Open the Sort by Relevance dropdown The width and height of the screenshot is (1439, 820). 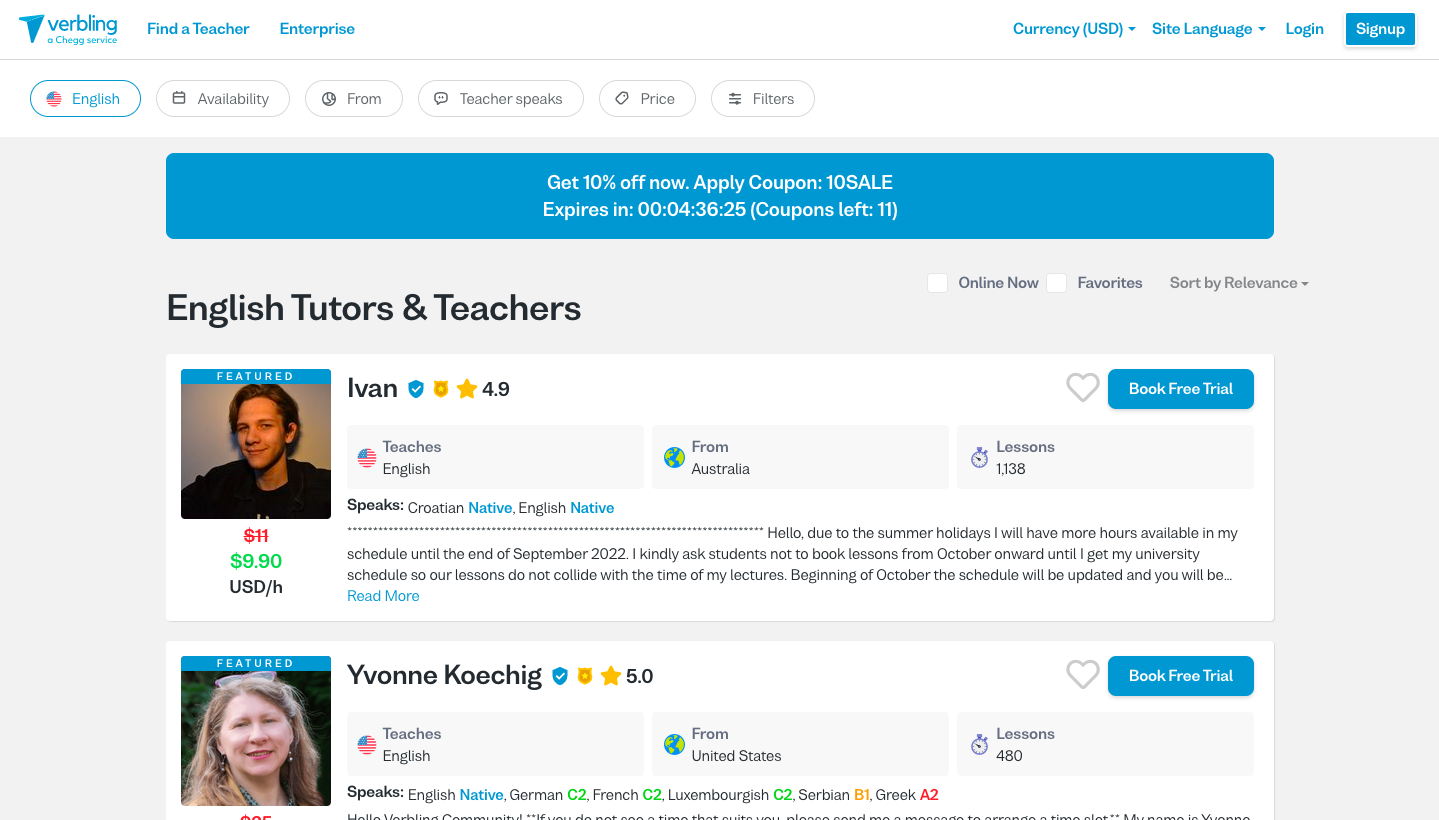(1239, 283)
